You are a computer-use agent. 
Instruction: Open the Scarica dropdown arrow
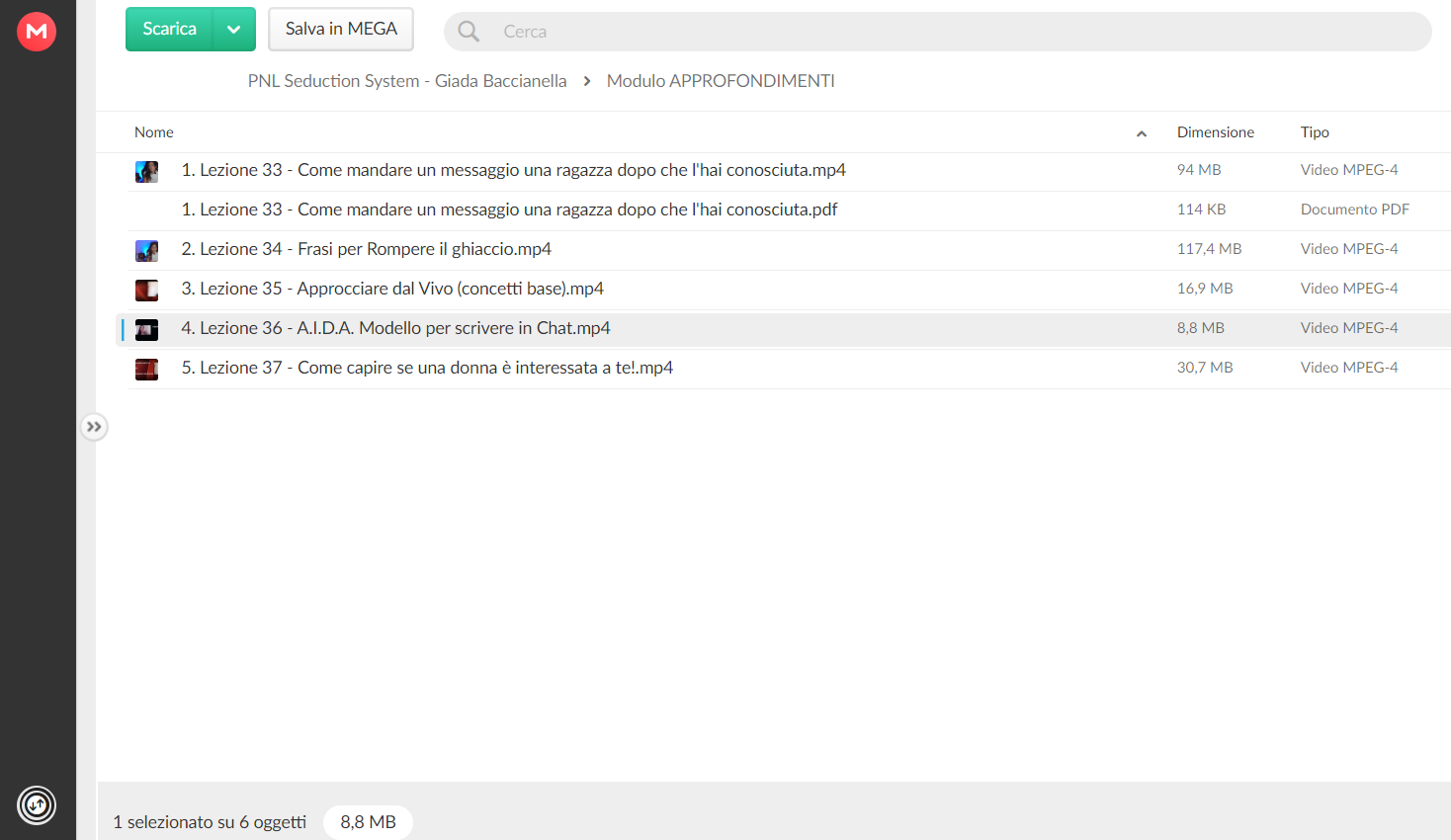coord(234,30)
